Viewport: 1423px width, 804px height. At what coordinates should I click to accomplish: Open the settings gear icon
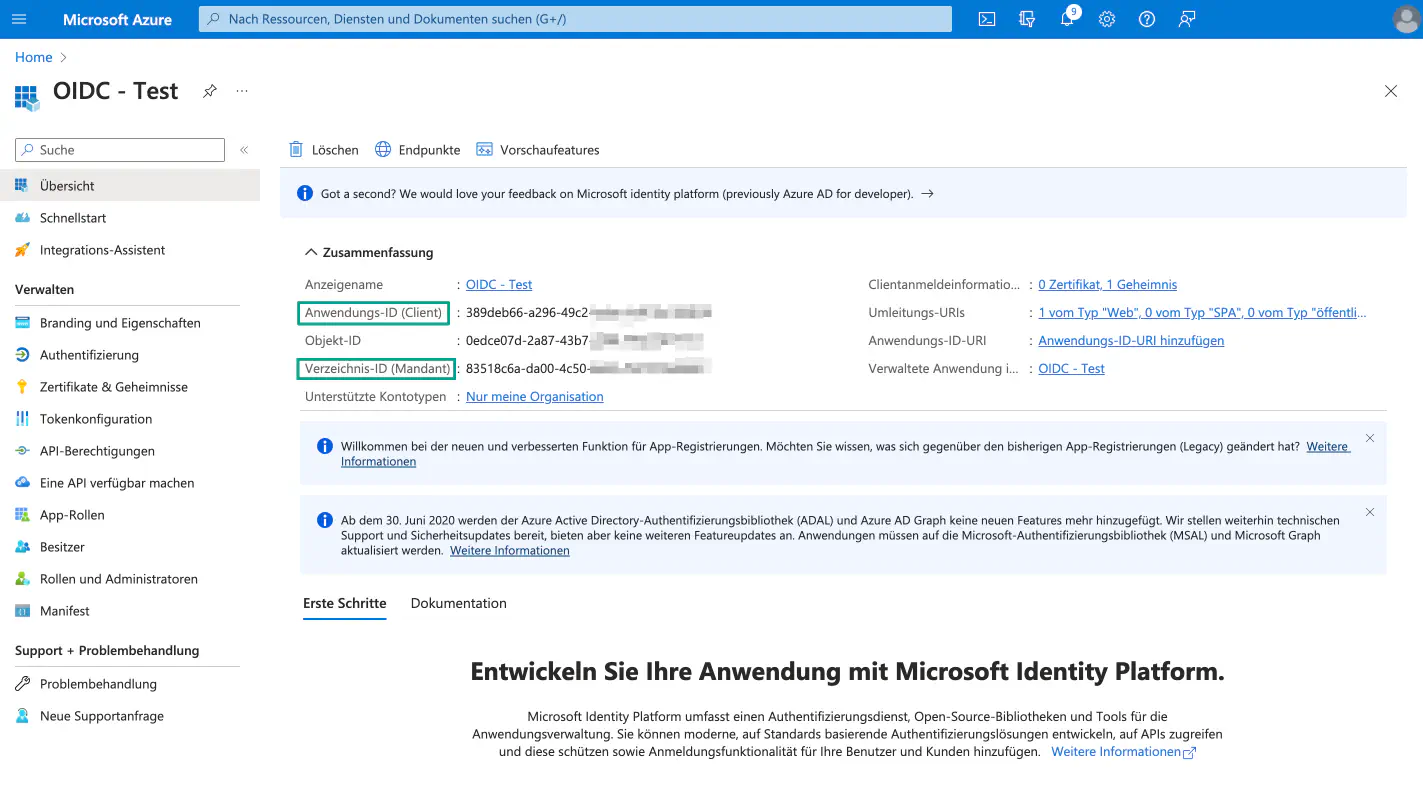tap(1107, 19)
